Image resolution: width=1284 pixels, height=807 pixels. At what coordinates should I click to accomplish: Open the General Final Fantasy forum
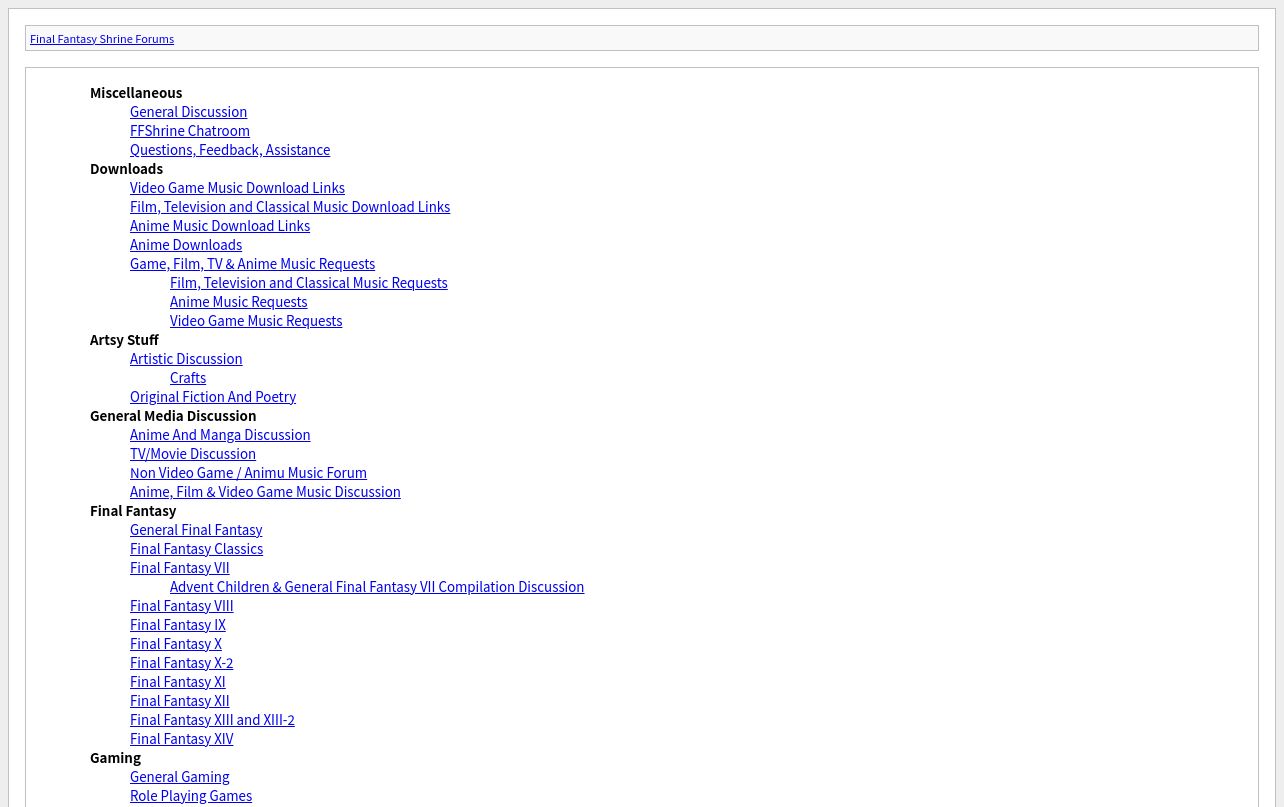click(196, 530)
